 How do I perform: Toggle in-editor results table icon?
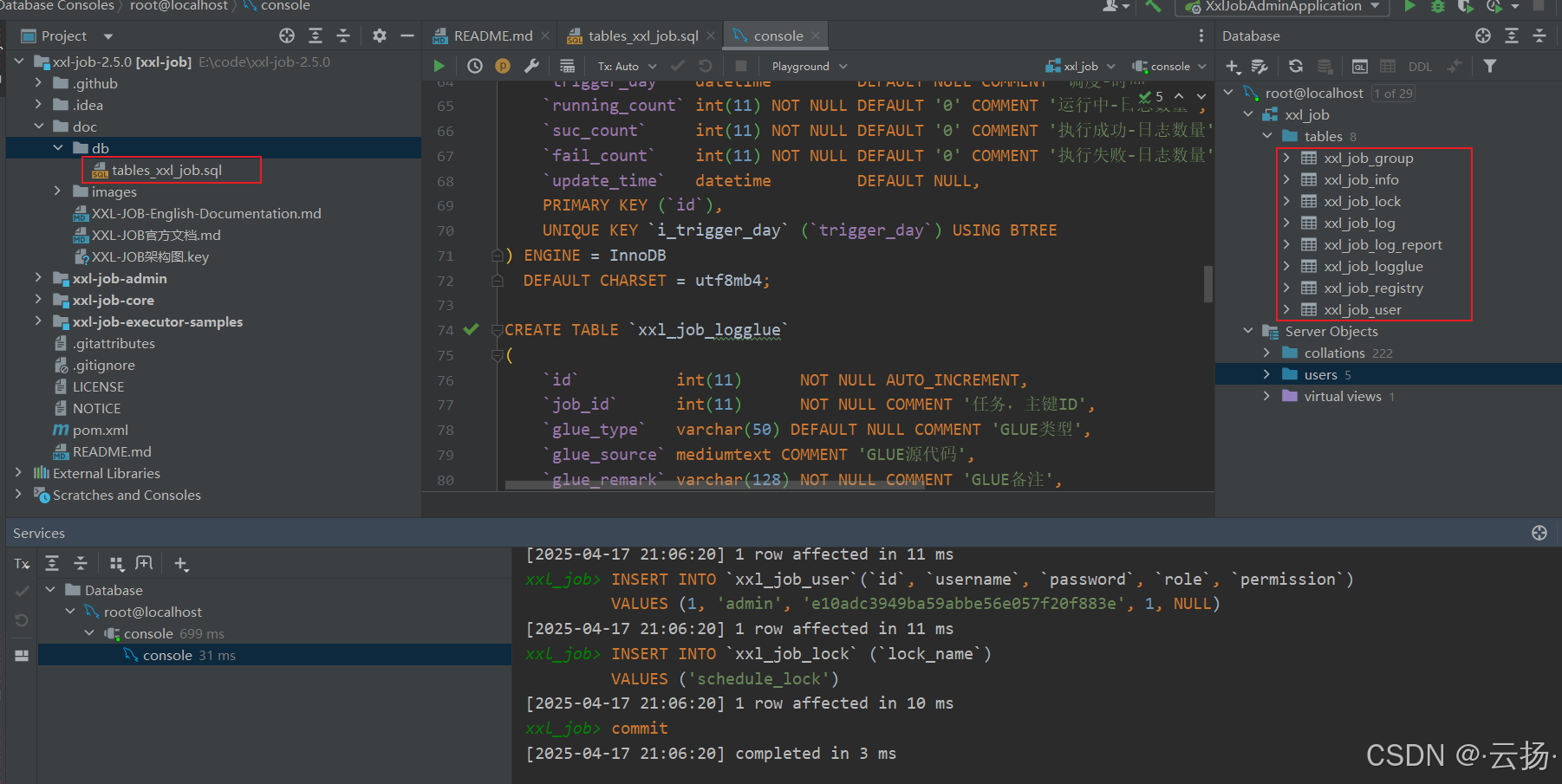coord(567,66)
